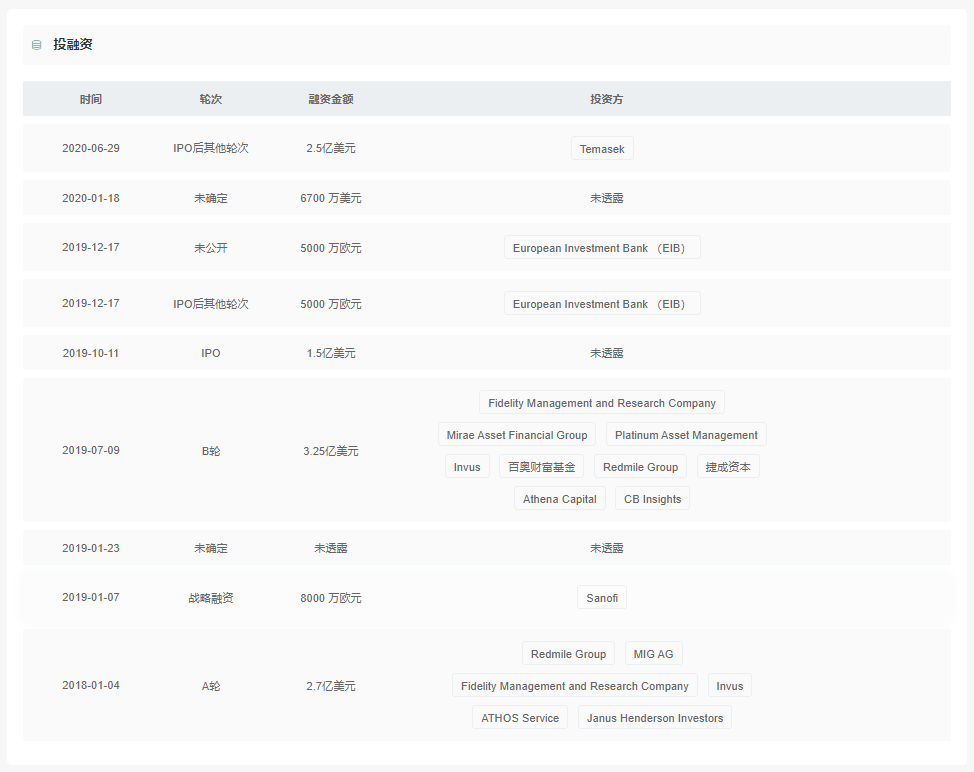The image size is (974, 772).
Task: Click the Mirae Asset Financial Group tag
Action: pyautogui.click(x=516, y=434)
